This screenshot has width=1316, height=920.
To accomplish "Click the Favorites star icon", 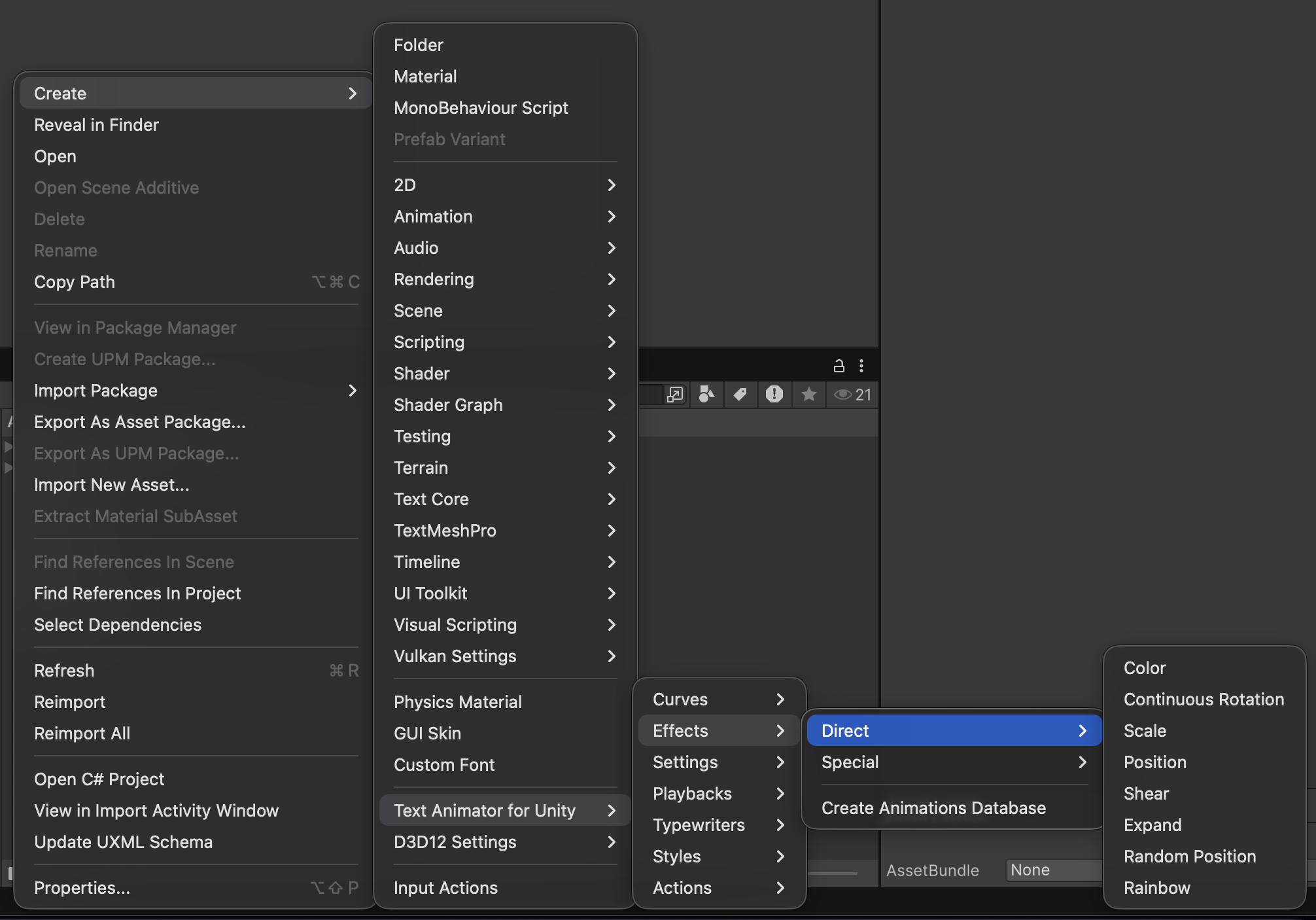I will [809, 394].
